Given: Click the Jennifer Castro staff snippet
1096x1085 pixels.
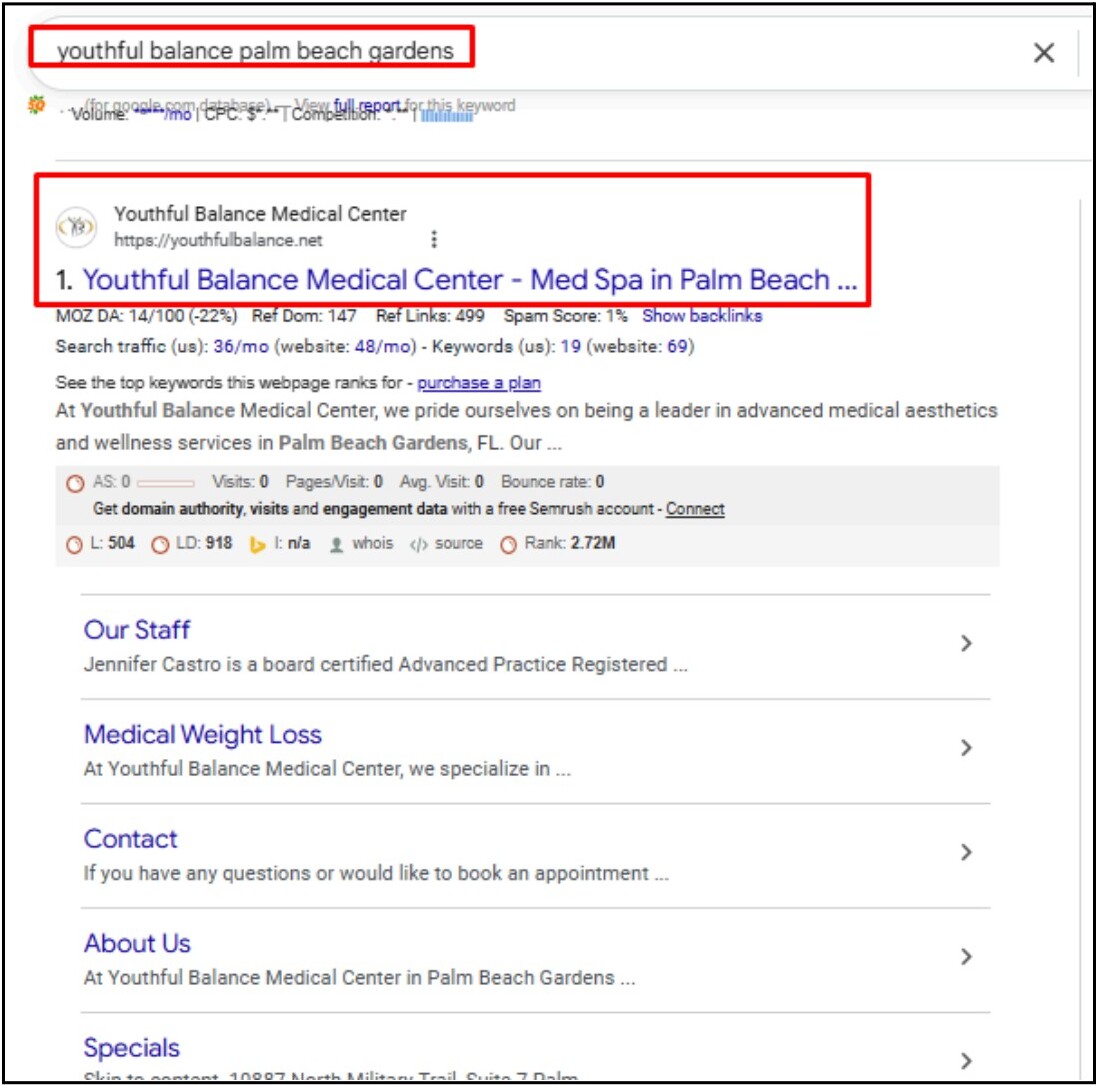Looking at the screenshot, I should click(386, 664).
